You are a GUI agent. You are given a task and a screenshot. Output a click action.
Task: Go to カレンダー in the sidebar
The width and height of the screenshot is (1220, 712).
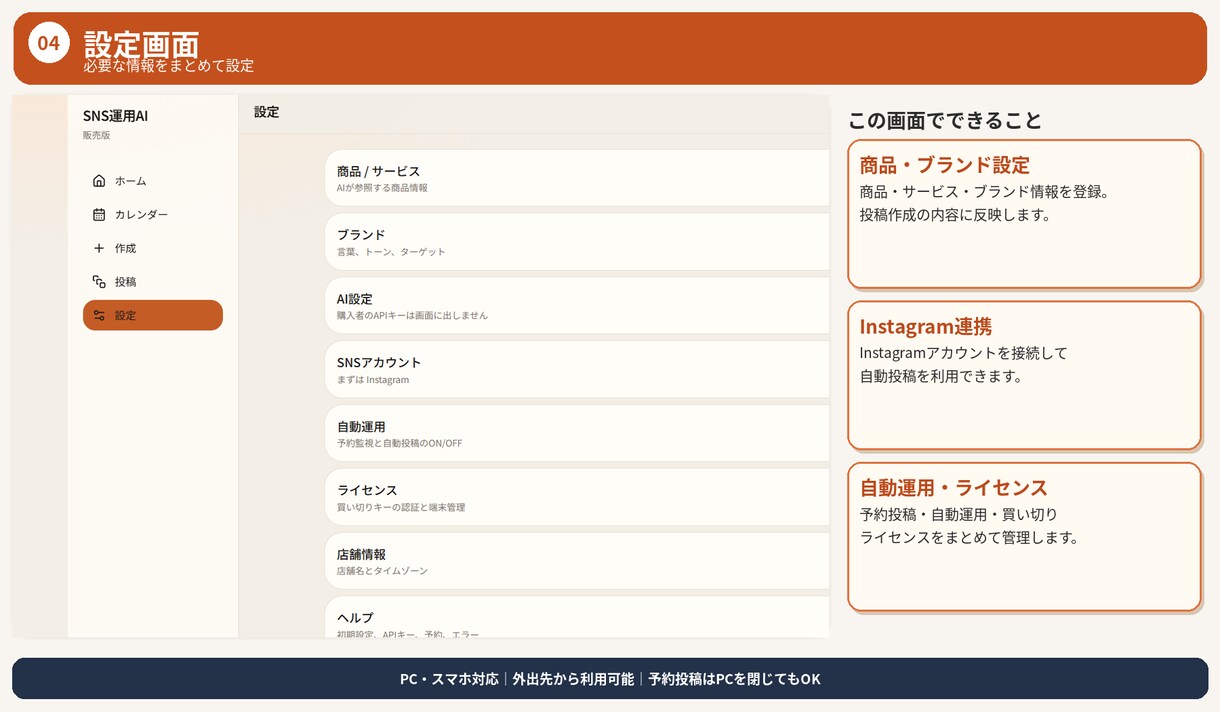[x=153, y=214]
